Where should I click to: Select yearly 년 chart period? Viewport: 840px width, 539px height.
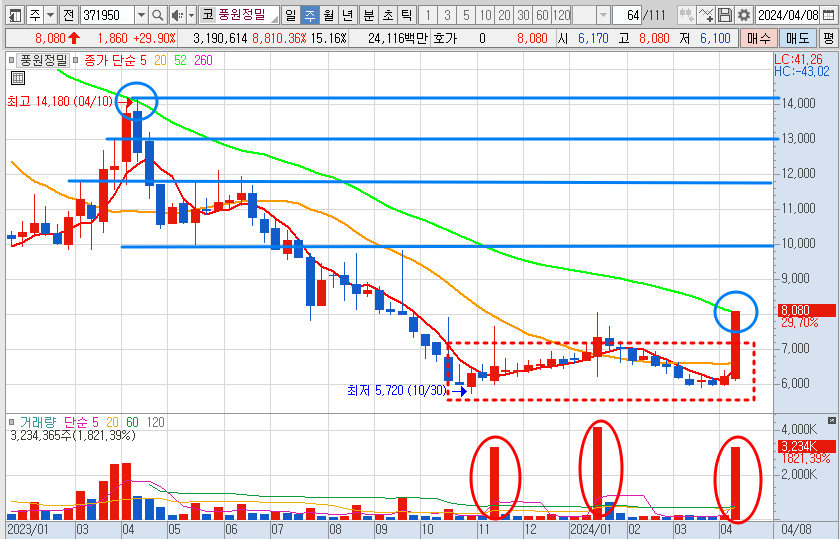tap(348, 15)
